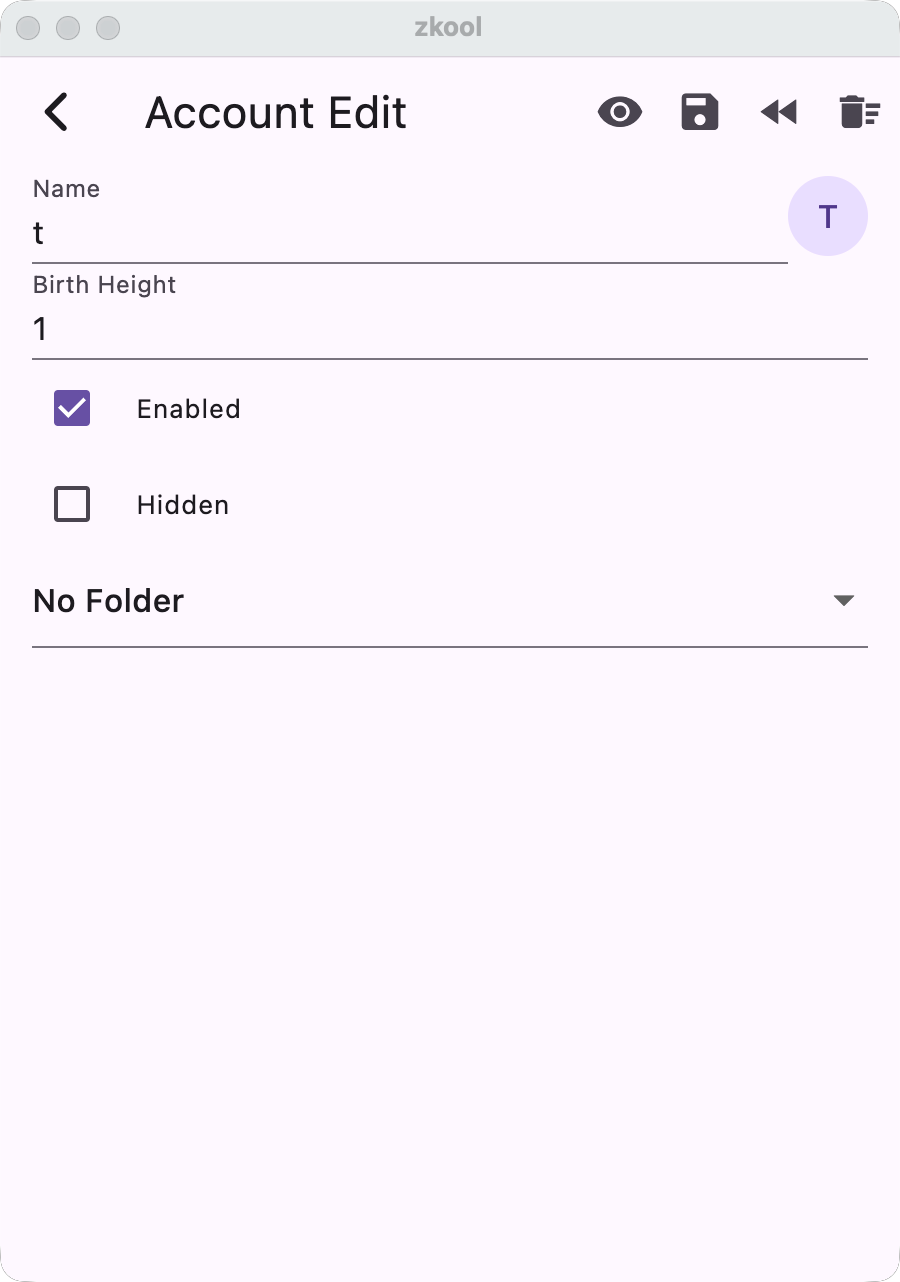The width and height of the screenshot is (900, 1282).
Task: Open the eye icon next to save
Action: [x=620, y=112]
